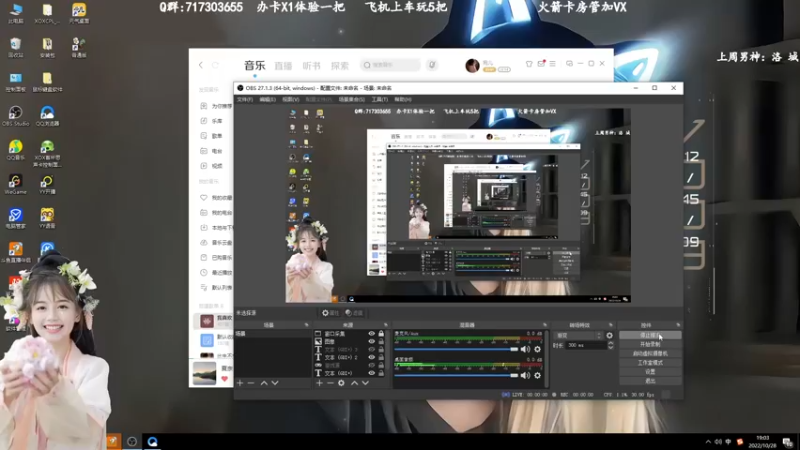Move selected source down with arrow

(365, 383)
